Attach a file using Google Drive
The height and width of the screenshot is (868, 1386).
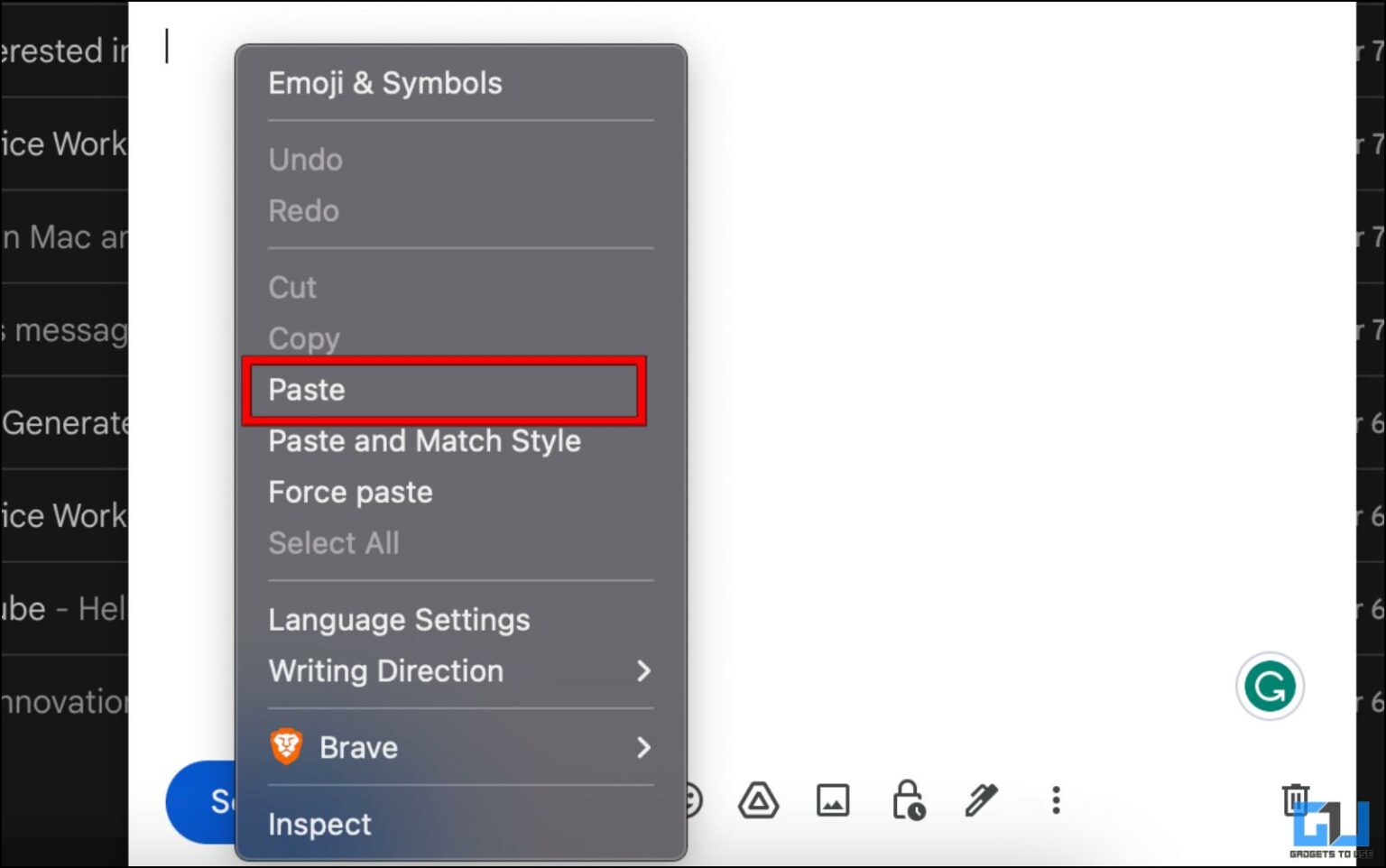[x=758, y=800]
